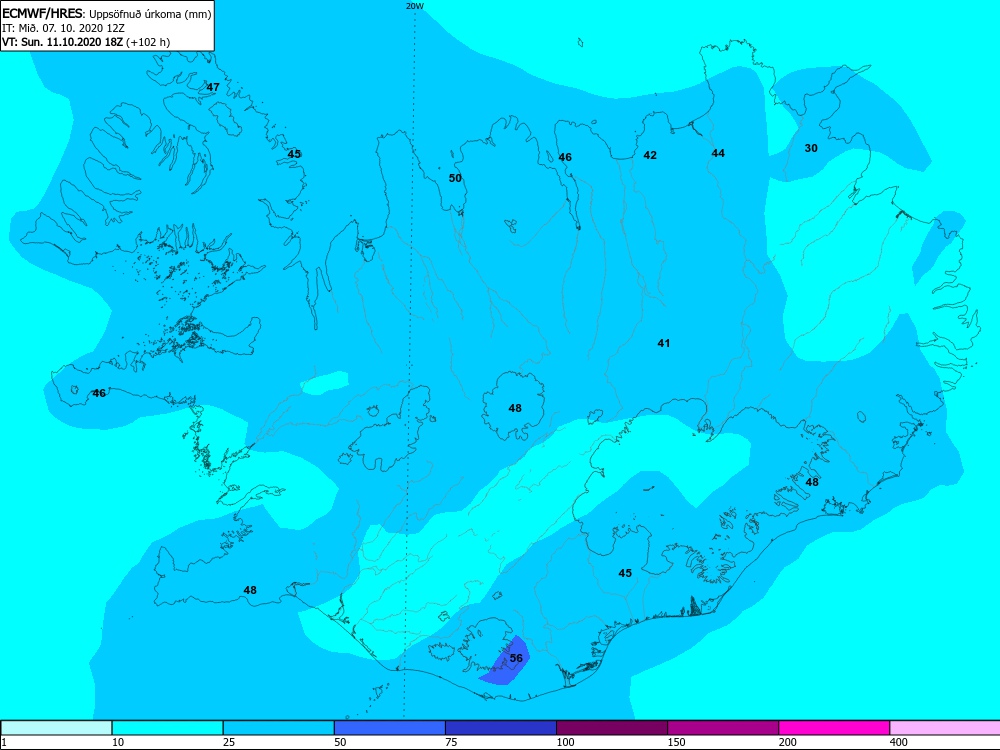
Task: Choose the medium blue 50–75 mm legend swatch
Action: 390,728
